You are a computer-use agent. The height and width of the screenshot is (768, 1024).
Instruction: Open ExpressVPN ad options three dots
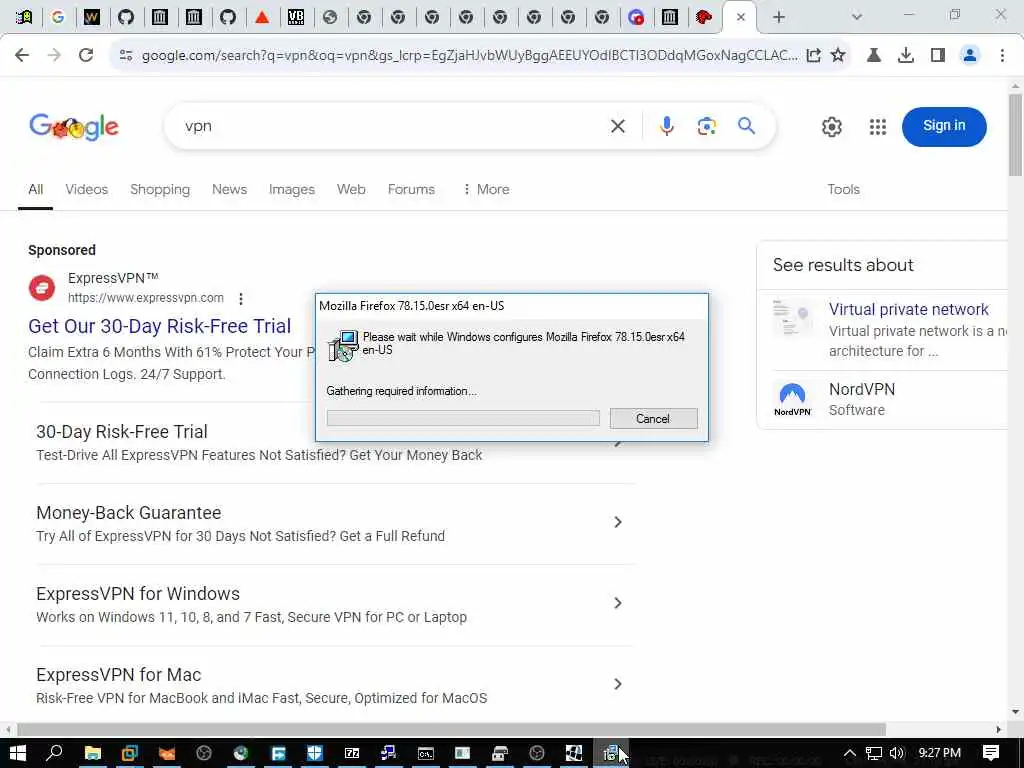pyautogui.click(x=241, y=298)
